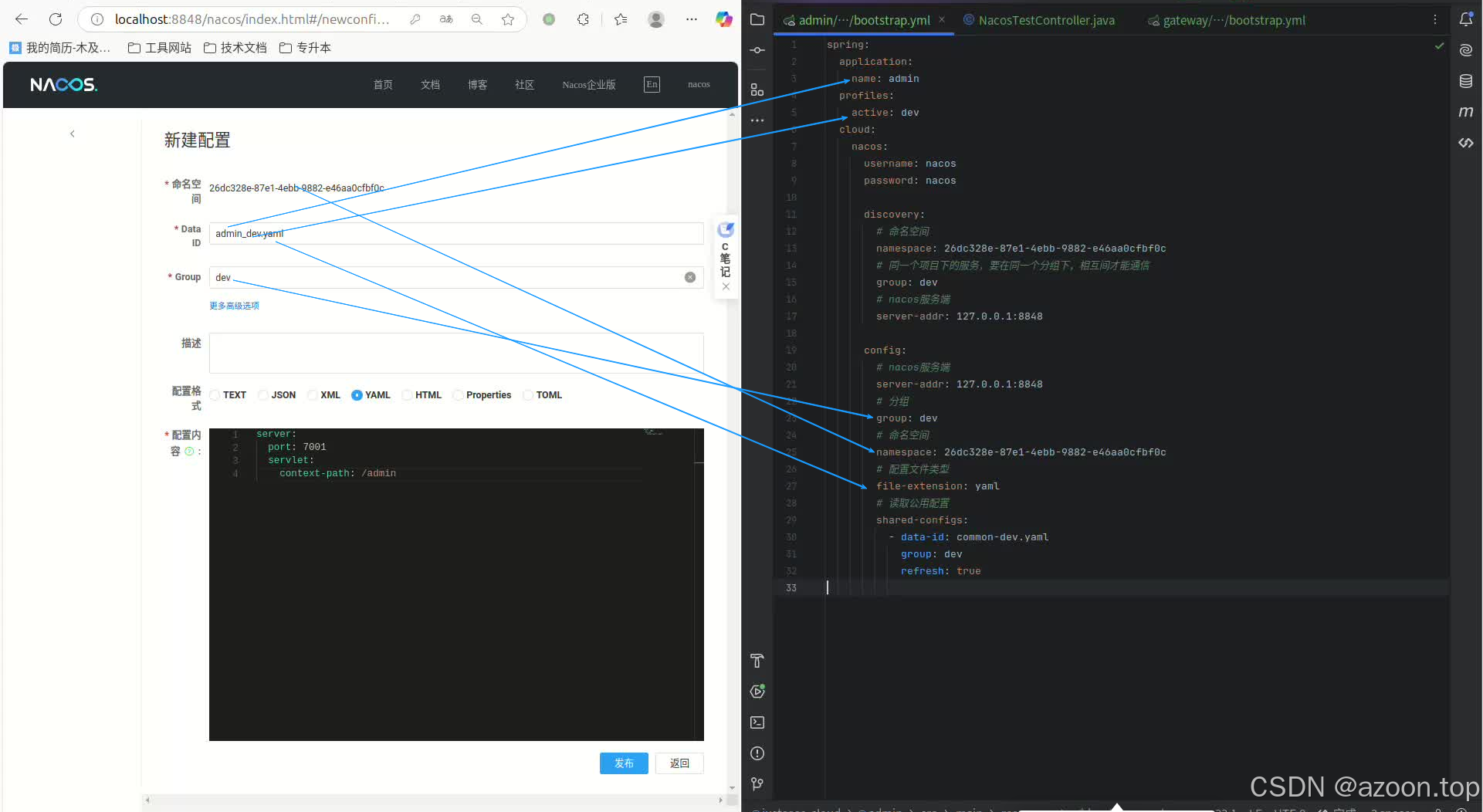Expand more advanced options link
The height and width of the screenshot is (812, 1483).
coord(234,306)
